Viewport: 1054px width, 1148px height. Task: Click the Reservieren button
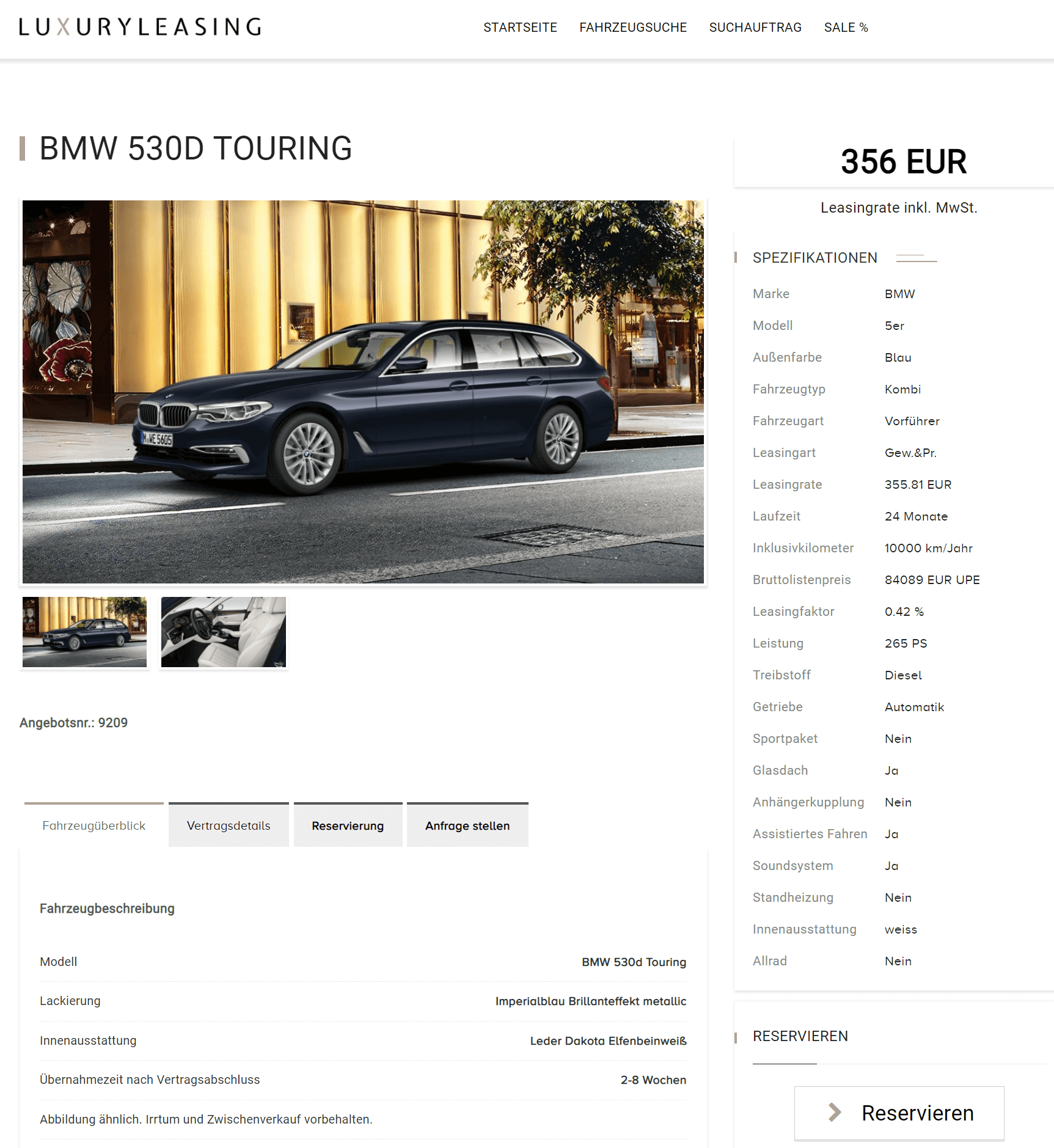click(x=899, y=1113)
